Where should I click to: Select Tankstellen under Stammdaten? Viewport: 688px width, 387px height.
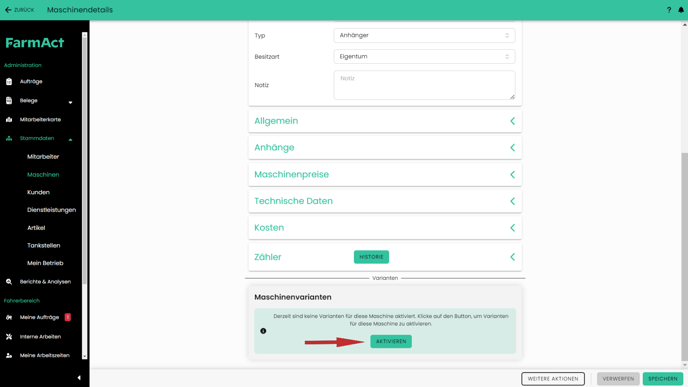[43, 245]
